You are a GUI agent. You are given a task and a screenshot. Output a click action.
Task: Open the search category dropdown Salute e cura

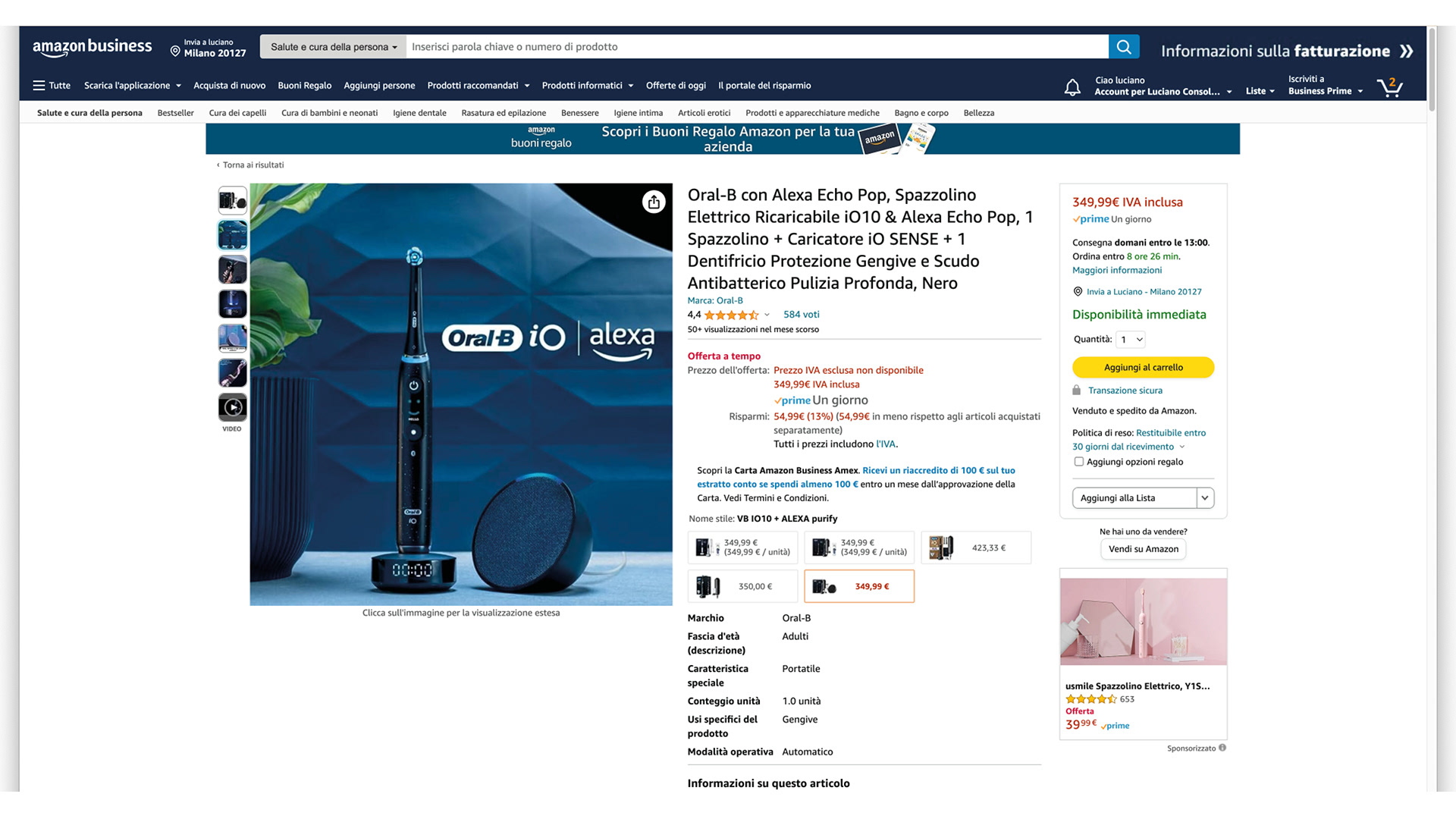pyautogui.click(x=333, y=46)
